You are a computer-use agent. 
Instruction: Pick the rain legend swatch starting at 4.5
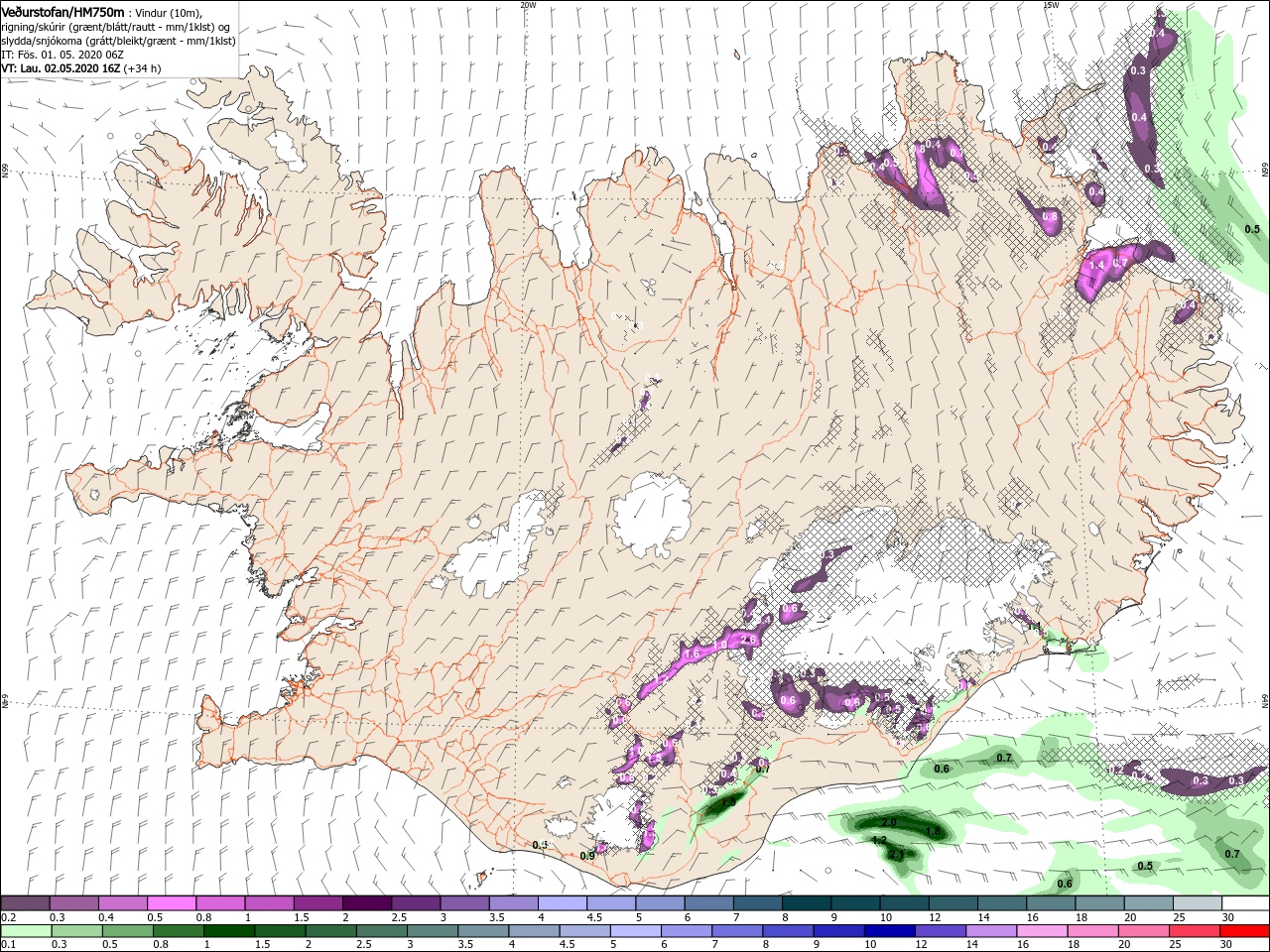[x=584, y=930]
